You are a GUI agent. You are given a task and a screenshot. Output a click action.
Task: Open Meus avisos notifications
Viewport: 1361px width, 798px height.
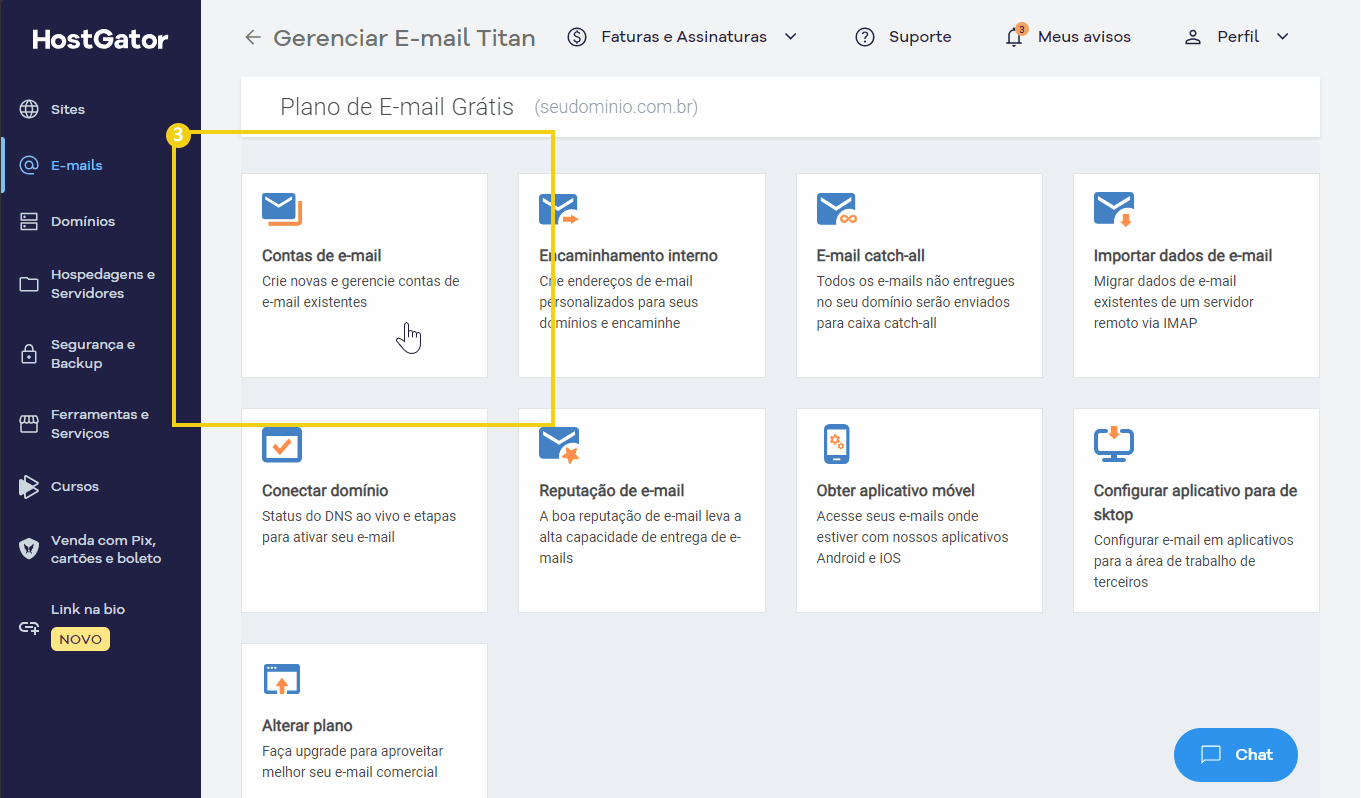point(1084,37)
